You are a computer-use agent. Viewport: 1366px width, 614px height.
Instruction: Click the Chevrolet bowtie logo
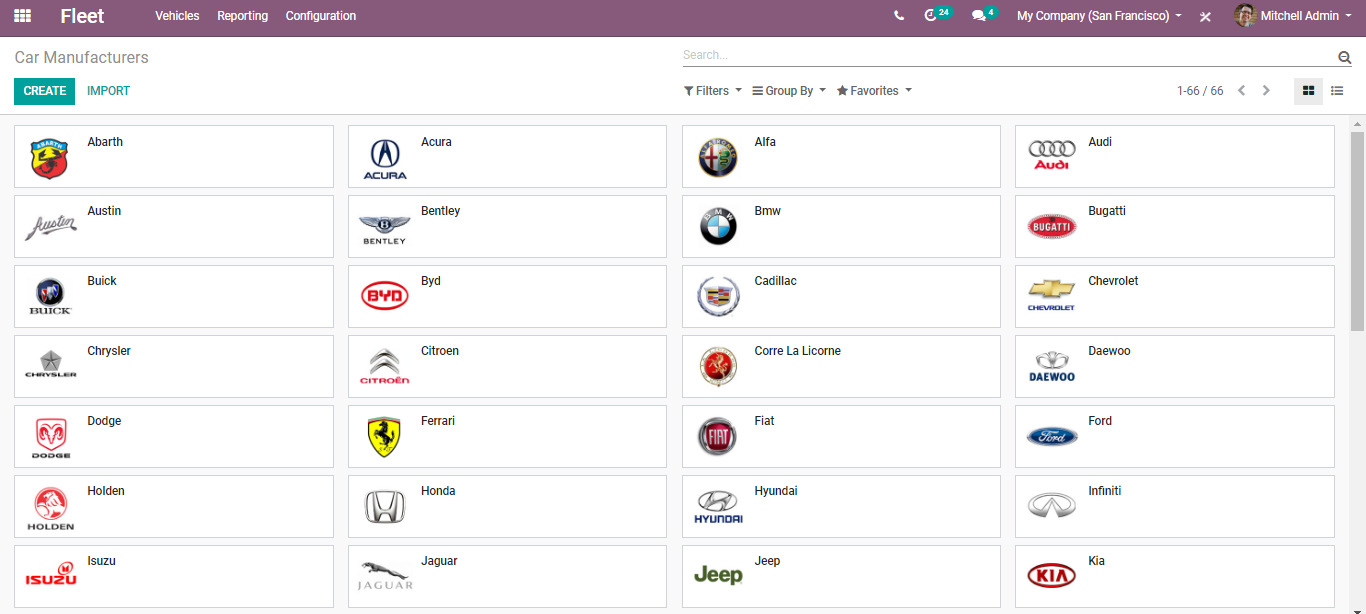point(1052,295)
